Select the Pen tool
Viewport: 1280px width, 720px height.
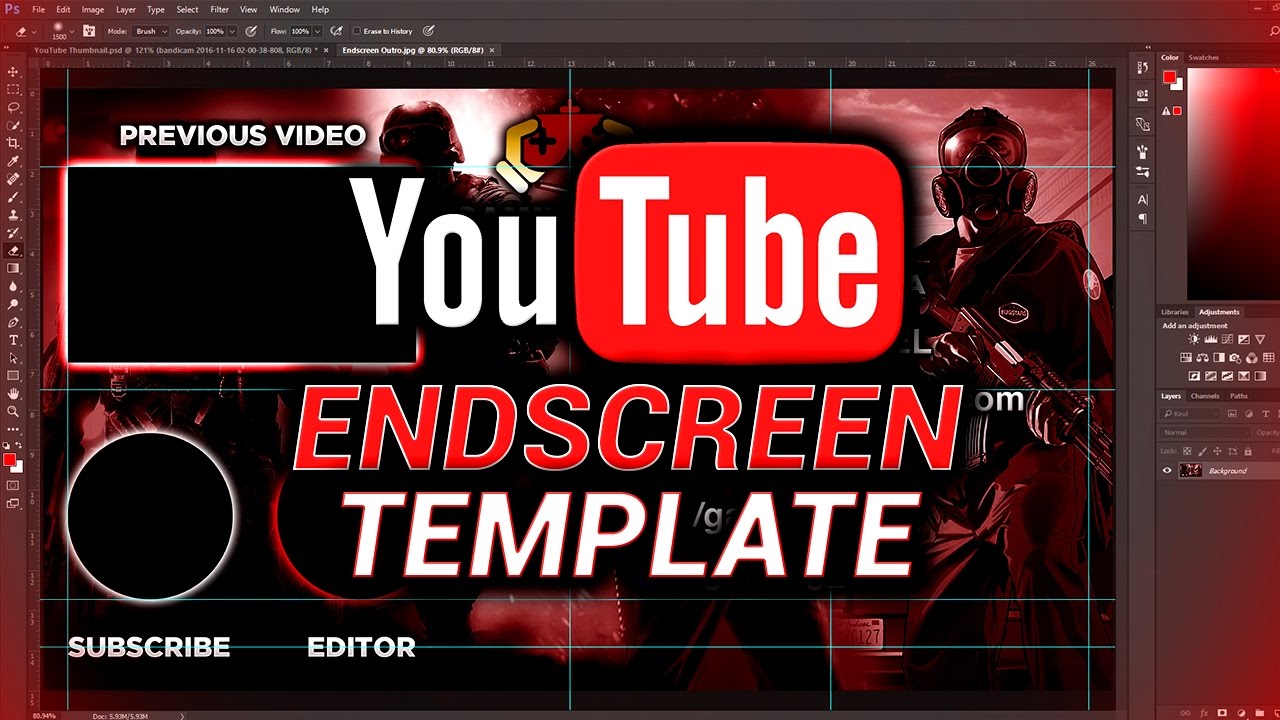[x=13, y=322]
